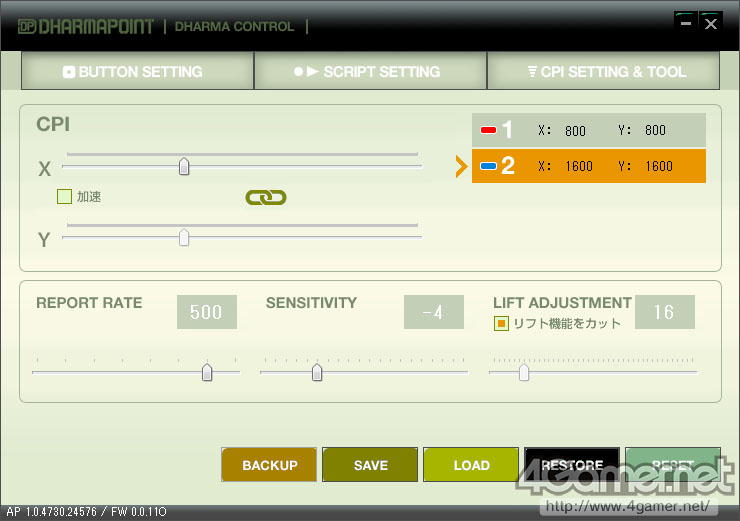Click the DHARMAPOINT logo
Image resolution: width=740 pixels, height=521 pixels.
click(85, 26)
